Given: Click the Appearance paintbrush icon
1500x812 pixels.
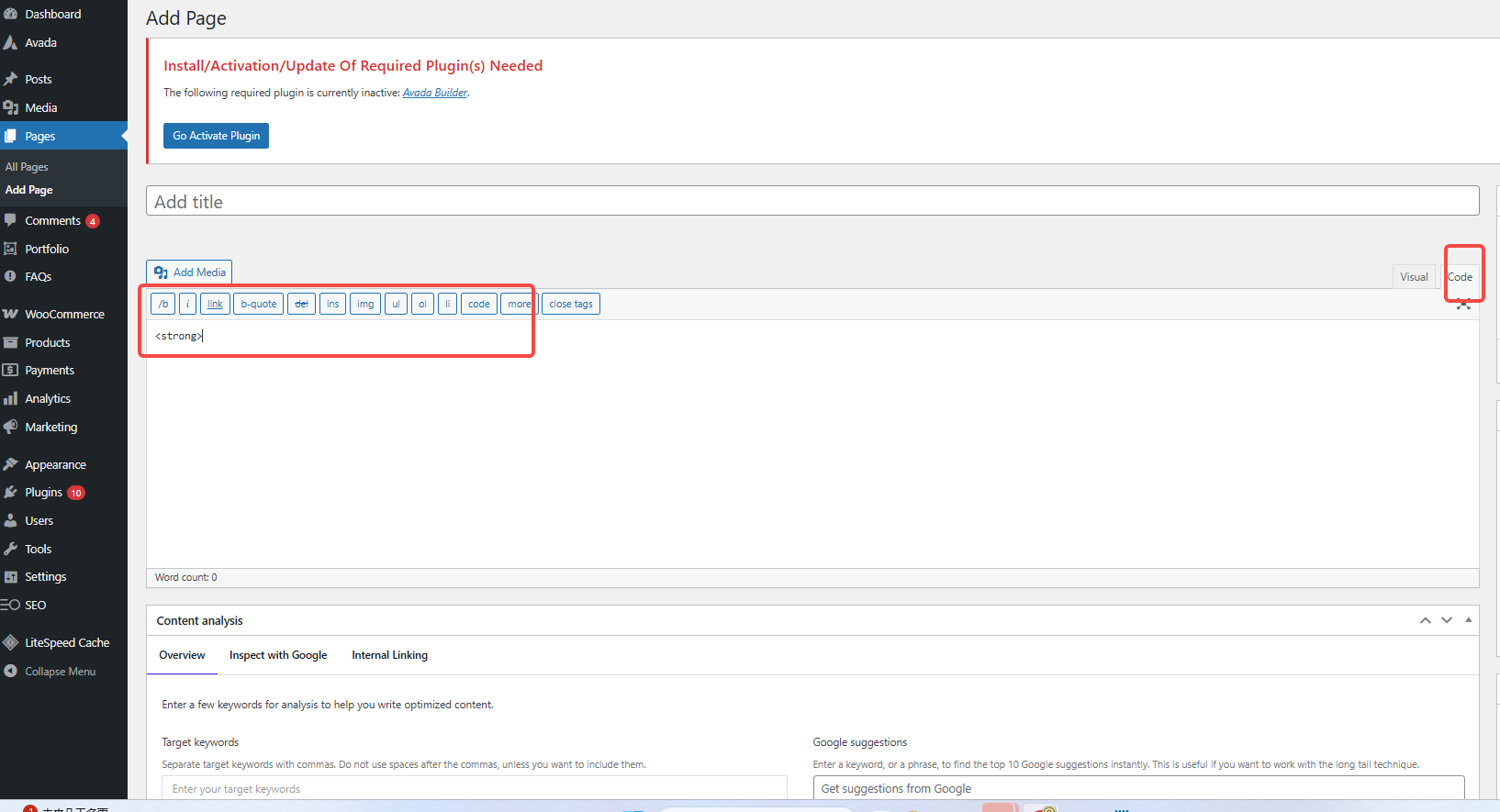Looking at the screenshot, I should [11, 465].
